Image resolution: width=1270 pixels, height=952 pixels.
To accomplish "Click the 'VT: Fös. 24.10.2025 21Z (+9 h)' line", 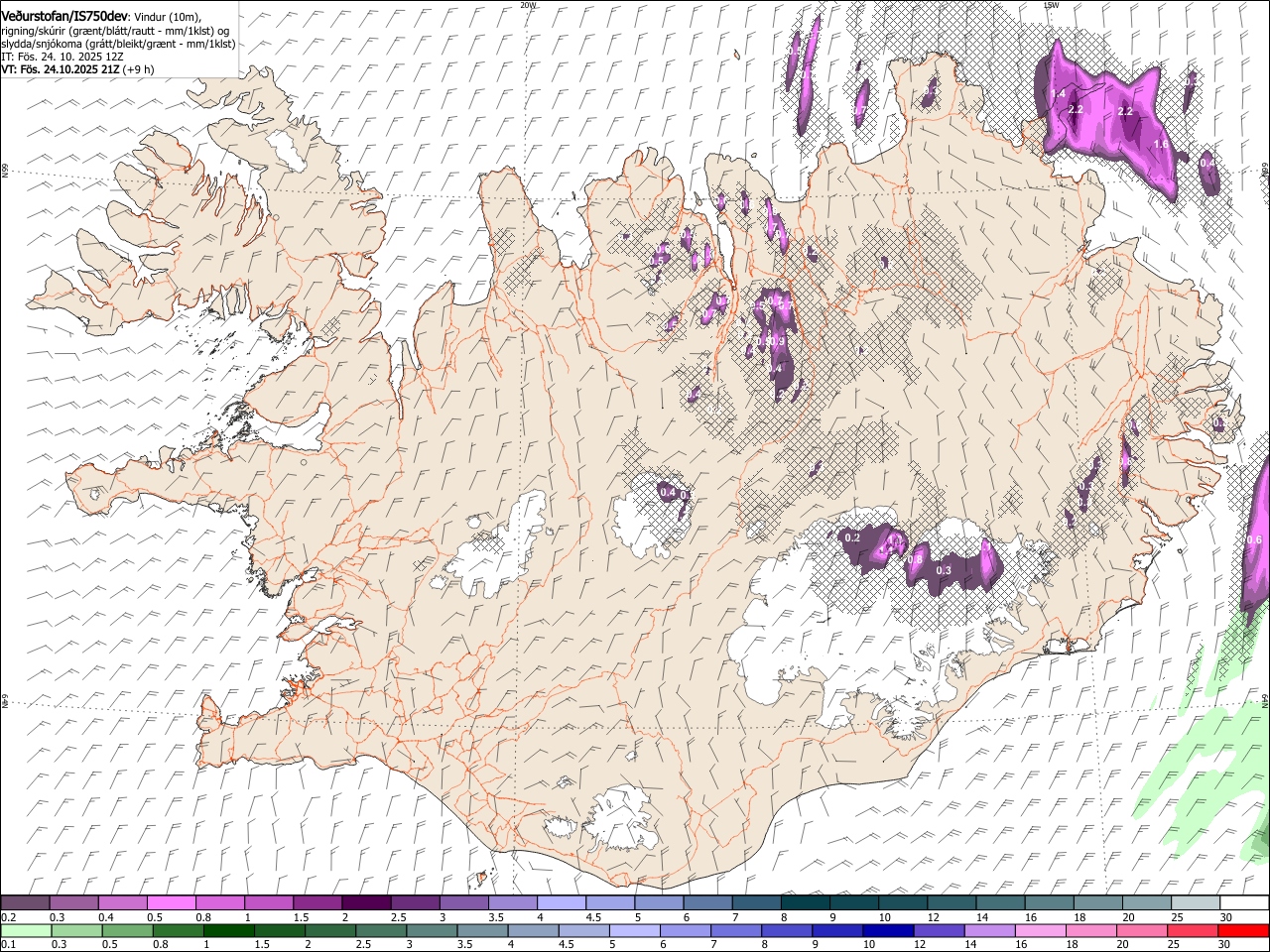I will (x=77, y=69).
